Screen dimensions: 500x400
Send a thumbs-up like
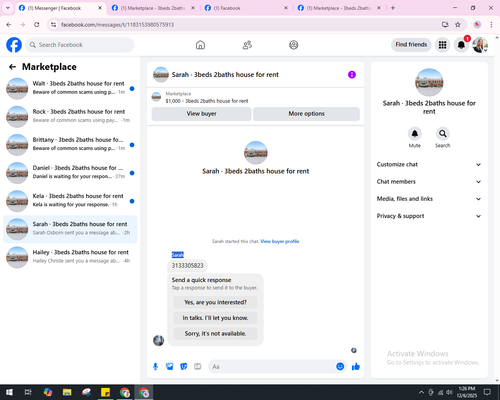pos(356,367)
